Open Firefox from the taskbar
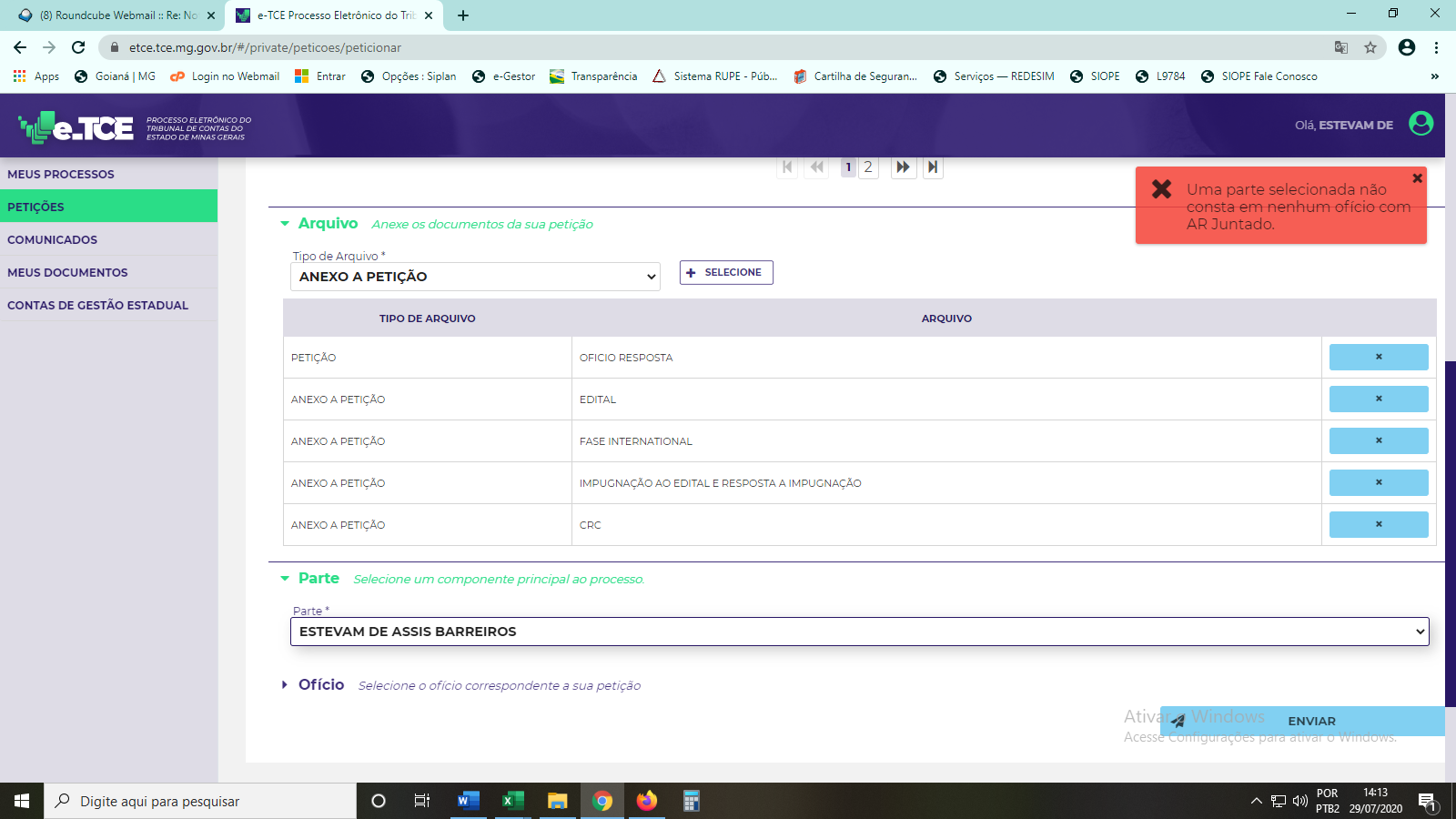Image resolution: width=1456 pixels, height=819 pixels. coord(646,801)
